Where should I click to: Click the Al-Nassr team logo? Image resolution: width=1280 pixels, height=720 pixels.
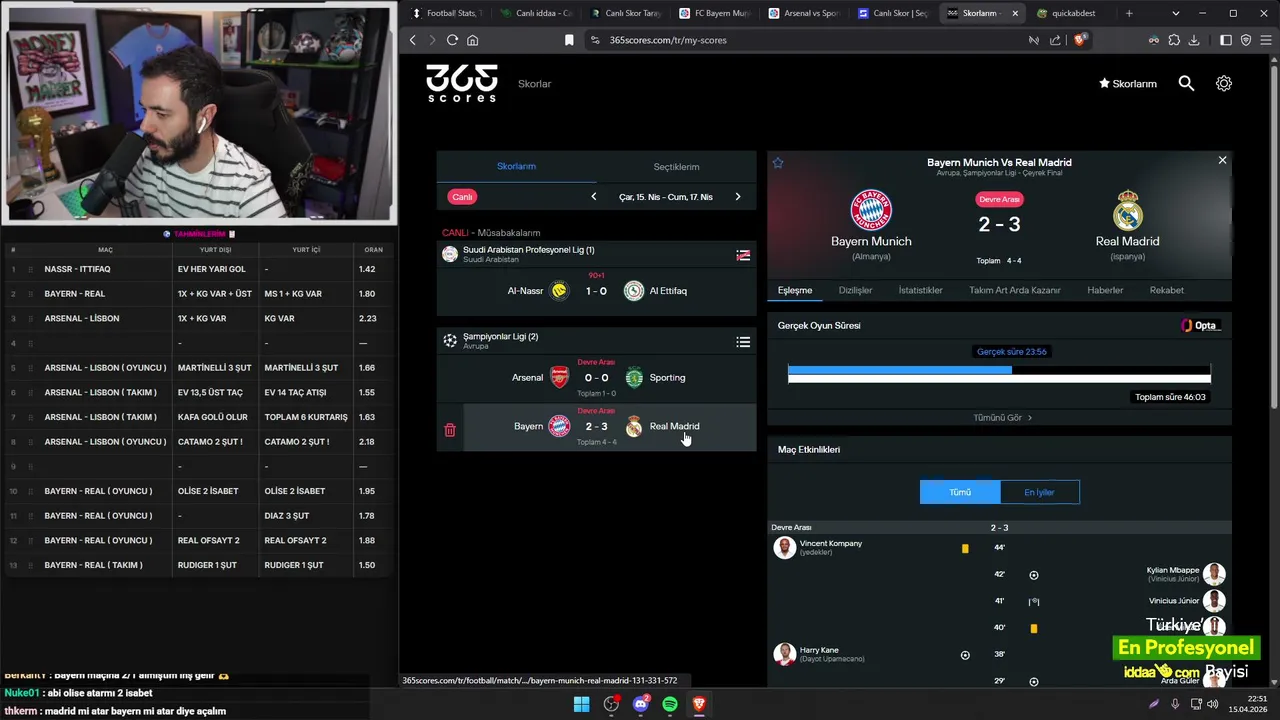pos(559,291)
